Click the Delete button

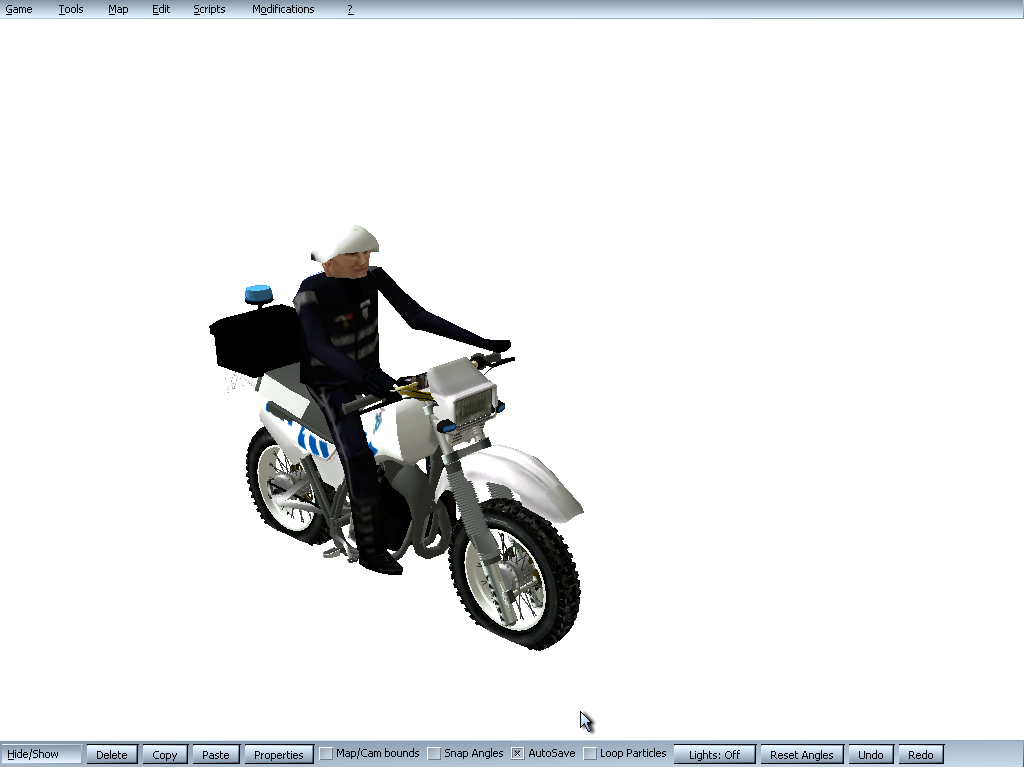click(x=112, y=754)
